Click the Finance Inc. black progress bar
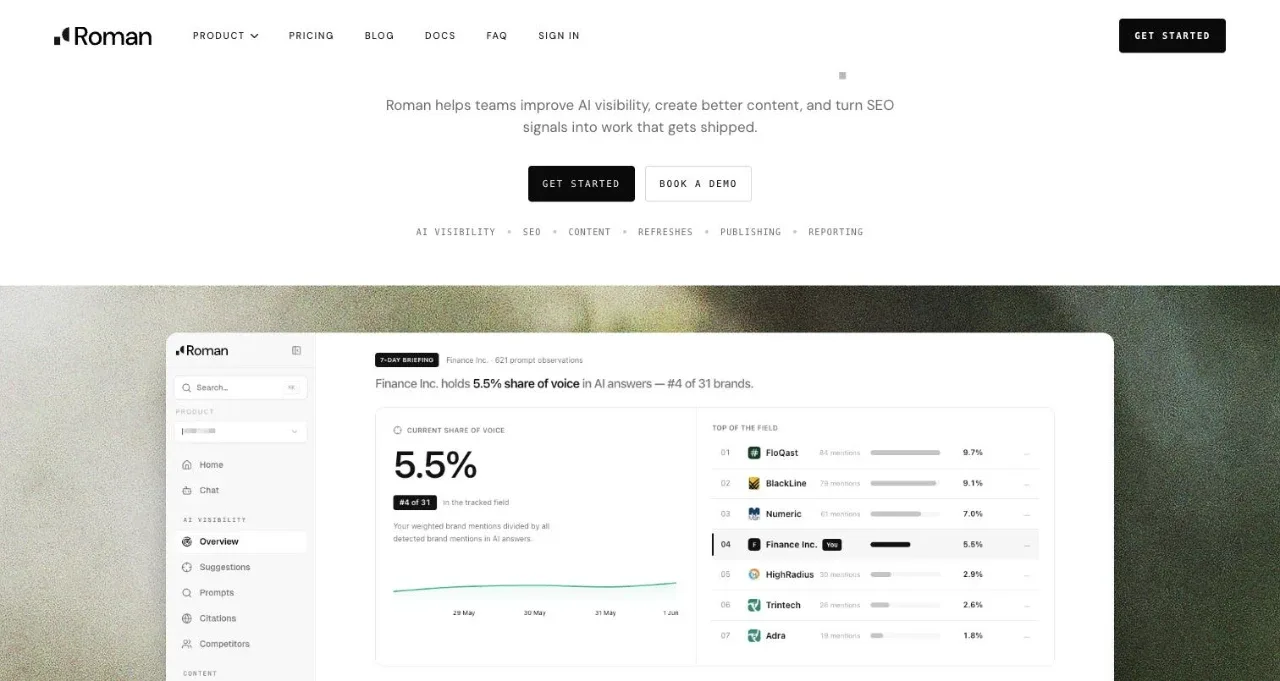Viewport: 1280px width, 681px height. pos(890,545)
